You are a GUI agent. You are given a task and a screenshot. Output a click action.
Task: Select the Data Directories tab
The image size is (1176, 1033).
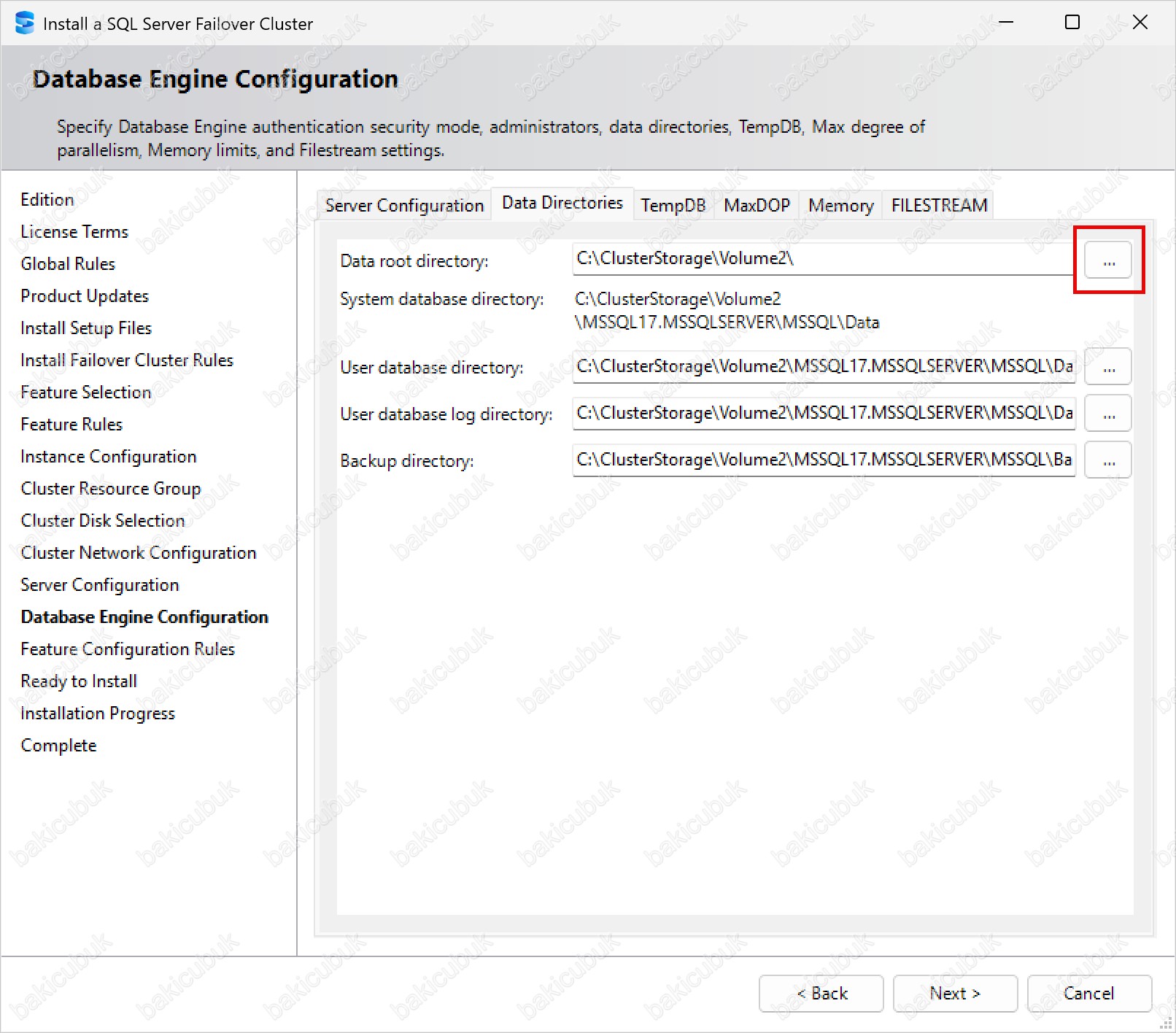coord(562,203)
